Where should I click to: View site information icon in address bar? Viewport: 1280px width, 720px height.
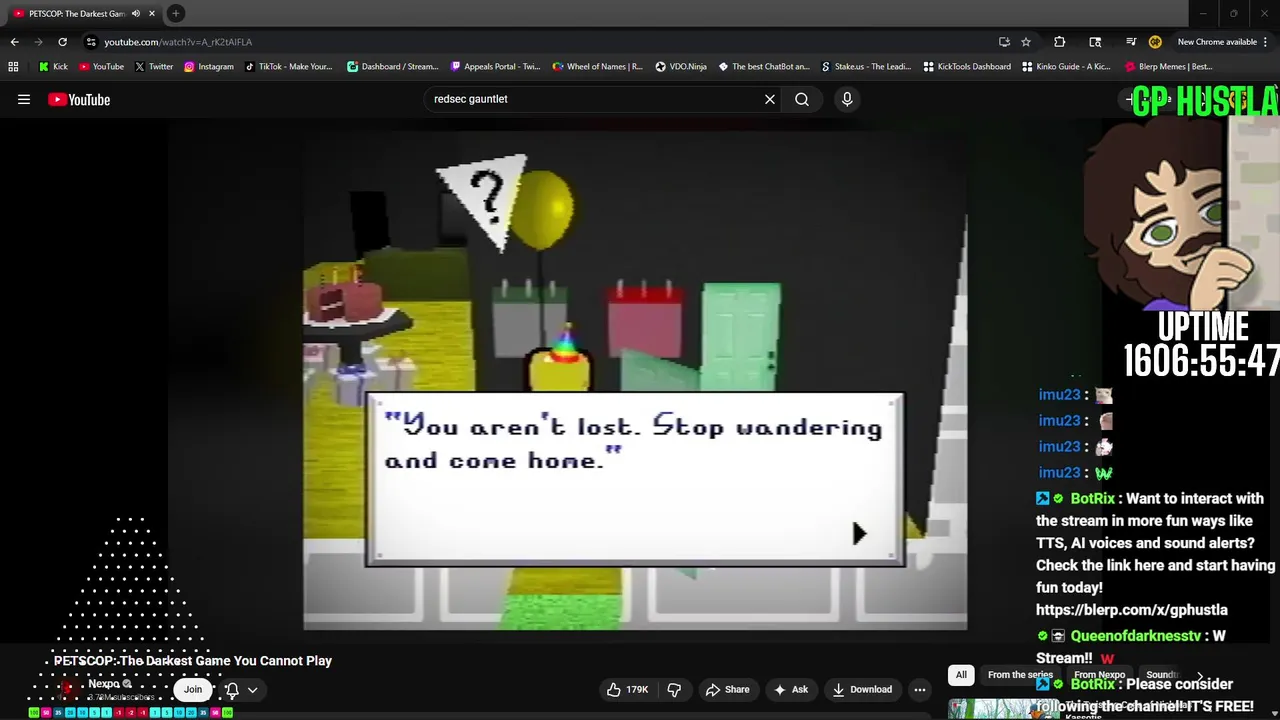pyautogui.click(x=91, y=42)
